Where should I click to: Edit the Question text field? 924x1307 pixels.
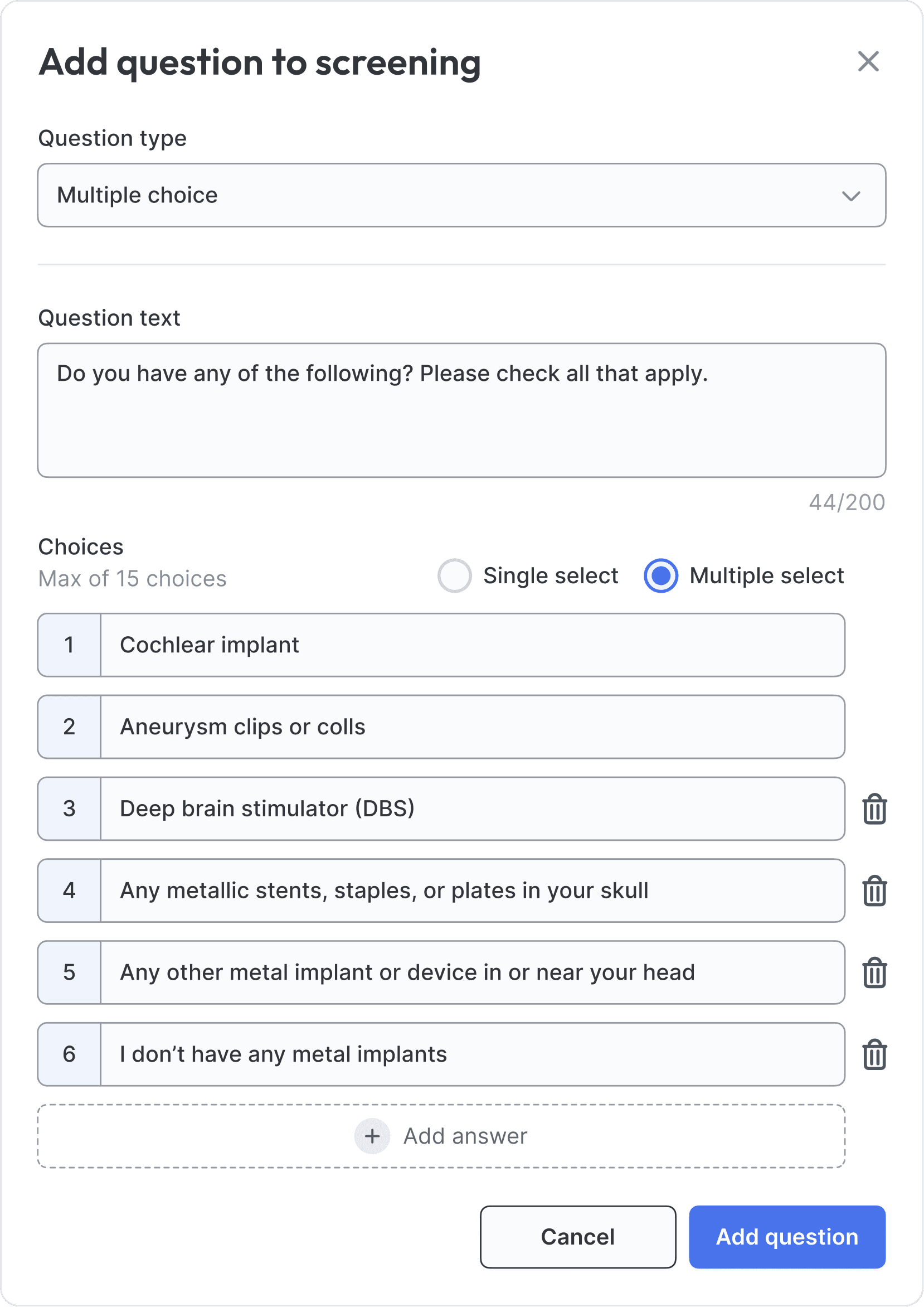(x=461, y=410)
